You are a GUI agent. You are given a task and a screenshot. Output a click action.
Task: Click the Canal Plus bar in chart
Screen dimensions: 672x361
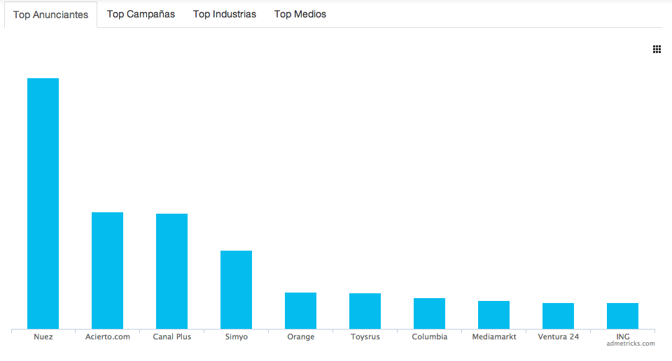pos(171,271)
